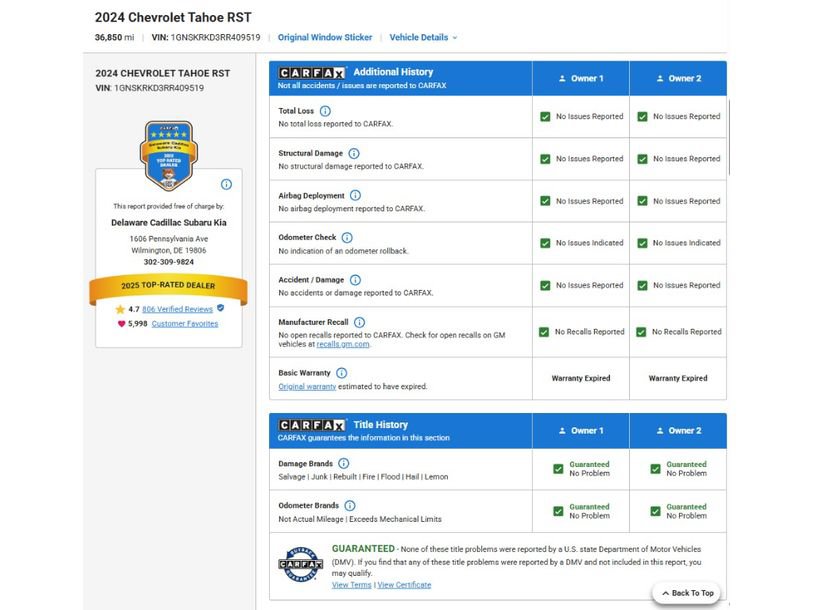Click the gold star rating icon
The height and width of the screenshot is (610, 814).
(120, 309)
